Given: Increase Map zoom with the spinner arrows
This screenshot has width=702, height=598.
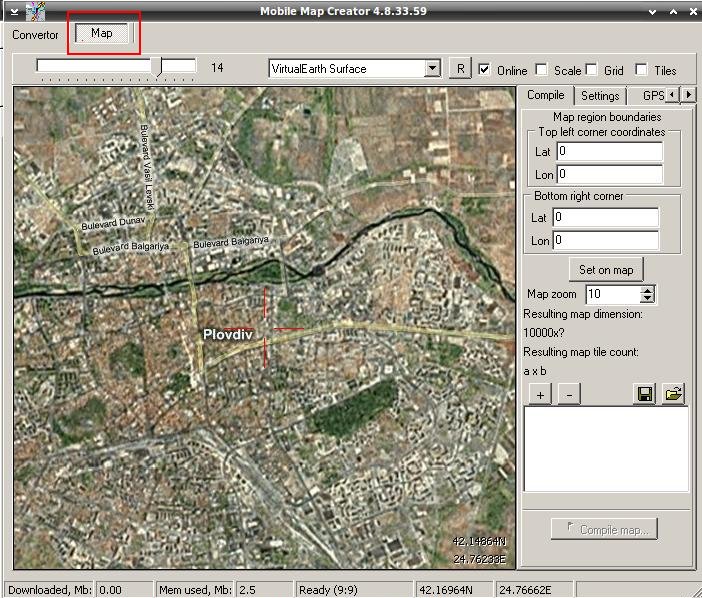Looking at the screenshot, I should click(647, 290).
